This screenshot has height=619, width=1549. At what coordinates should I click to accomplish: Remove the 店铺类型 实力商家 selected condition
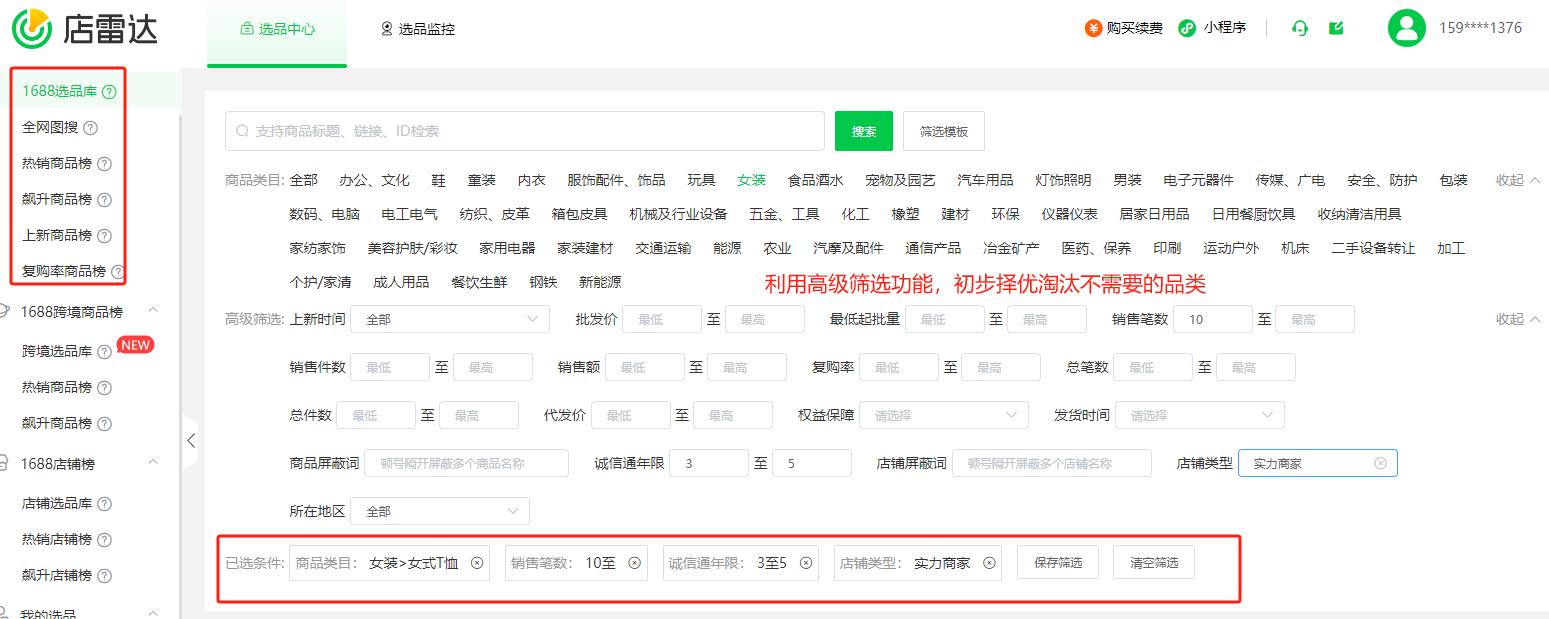pyautogui.click(x=989, y=563)
